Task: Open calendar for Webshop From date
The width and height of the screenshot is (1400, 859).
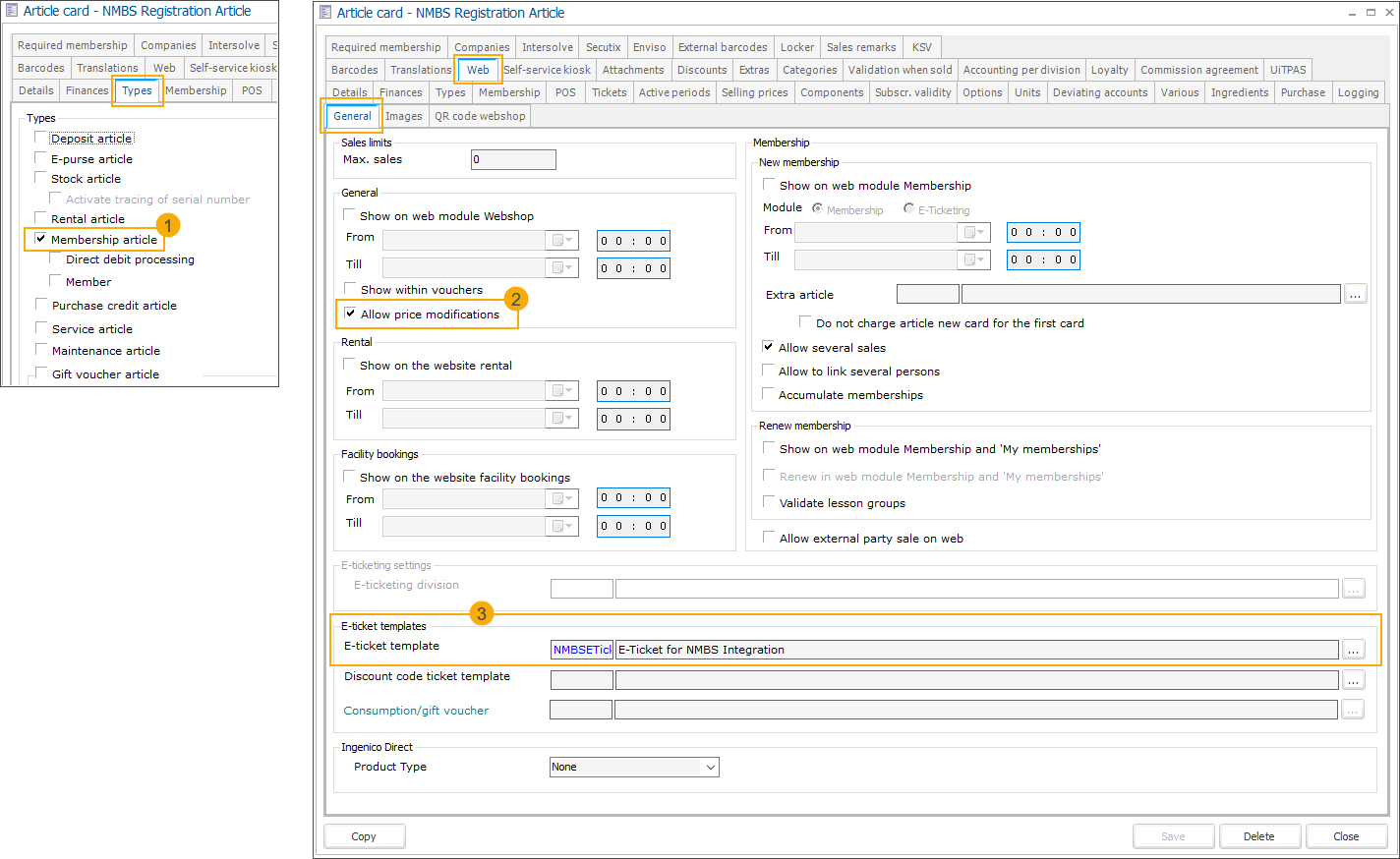Action: pos(561,241)
